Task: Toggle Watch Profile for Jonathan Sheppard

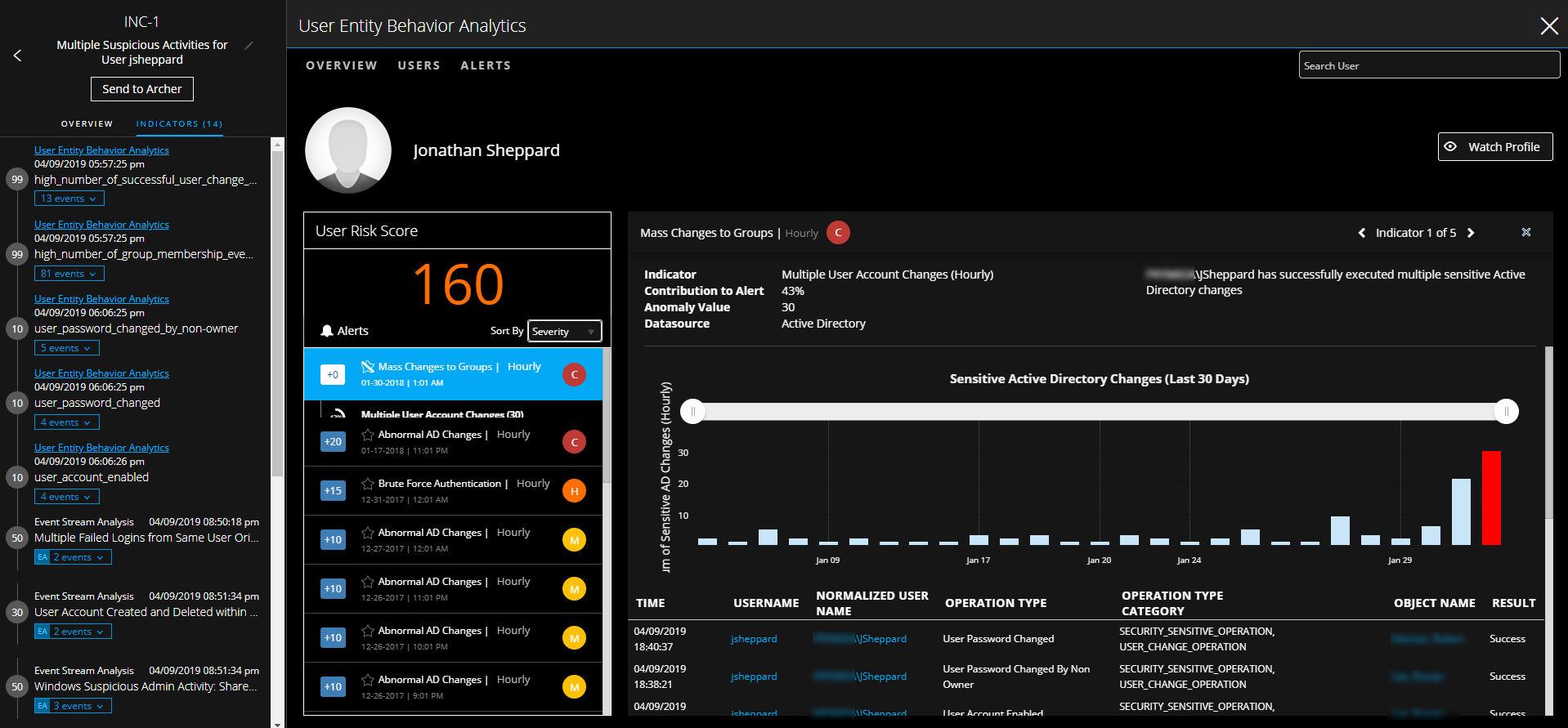Action: [x=1494, y=147]
